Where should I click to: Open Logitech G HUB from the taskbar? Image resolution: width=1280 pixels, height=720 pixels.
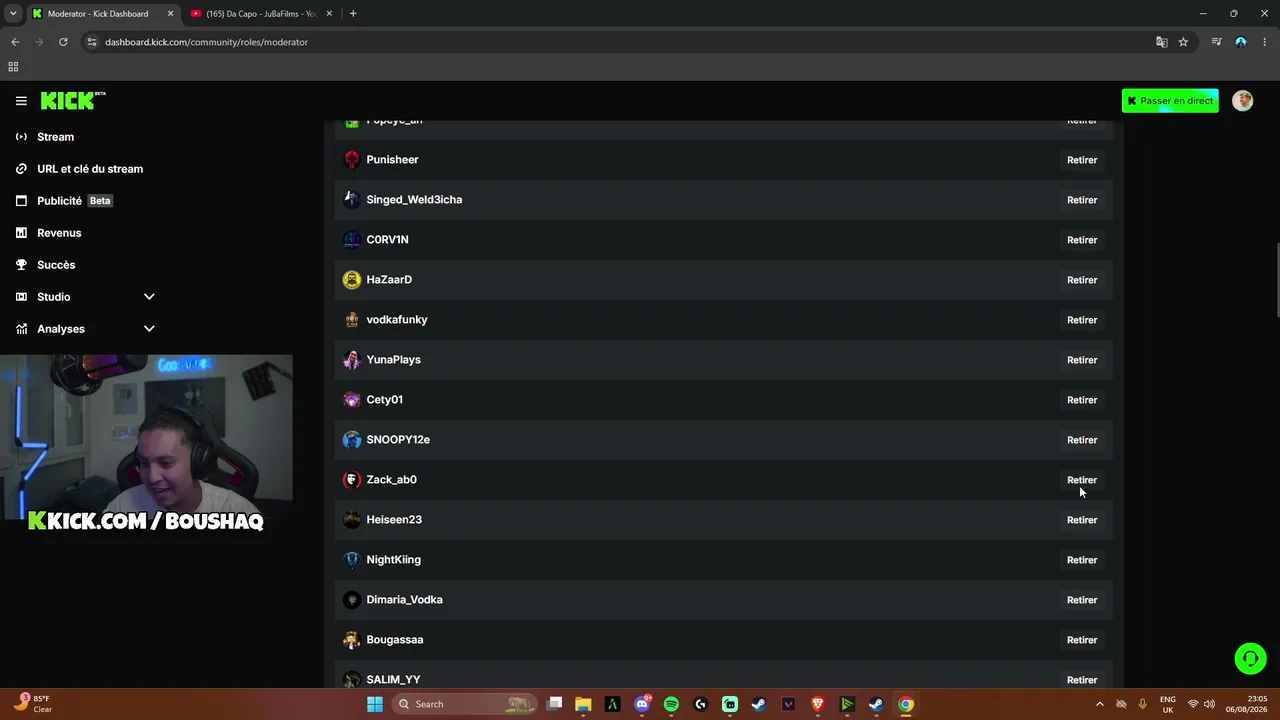[700, 704]
